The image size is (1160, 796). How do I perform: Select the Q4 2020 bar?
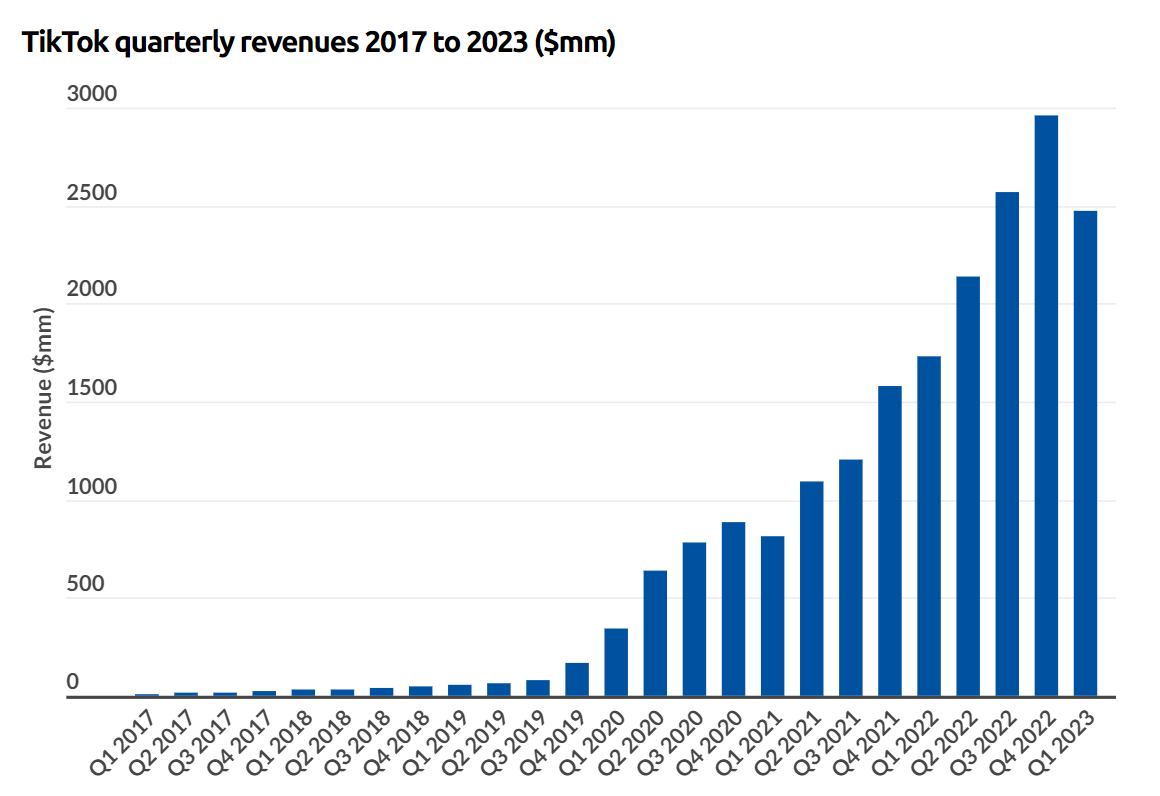coord(733,609)
